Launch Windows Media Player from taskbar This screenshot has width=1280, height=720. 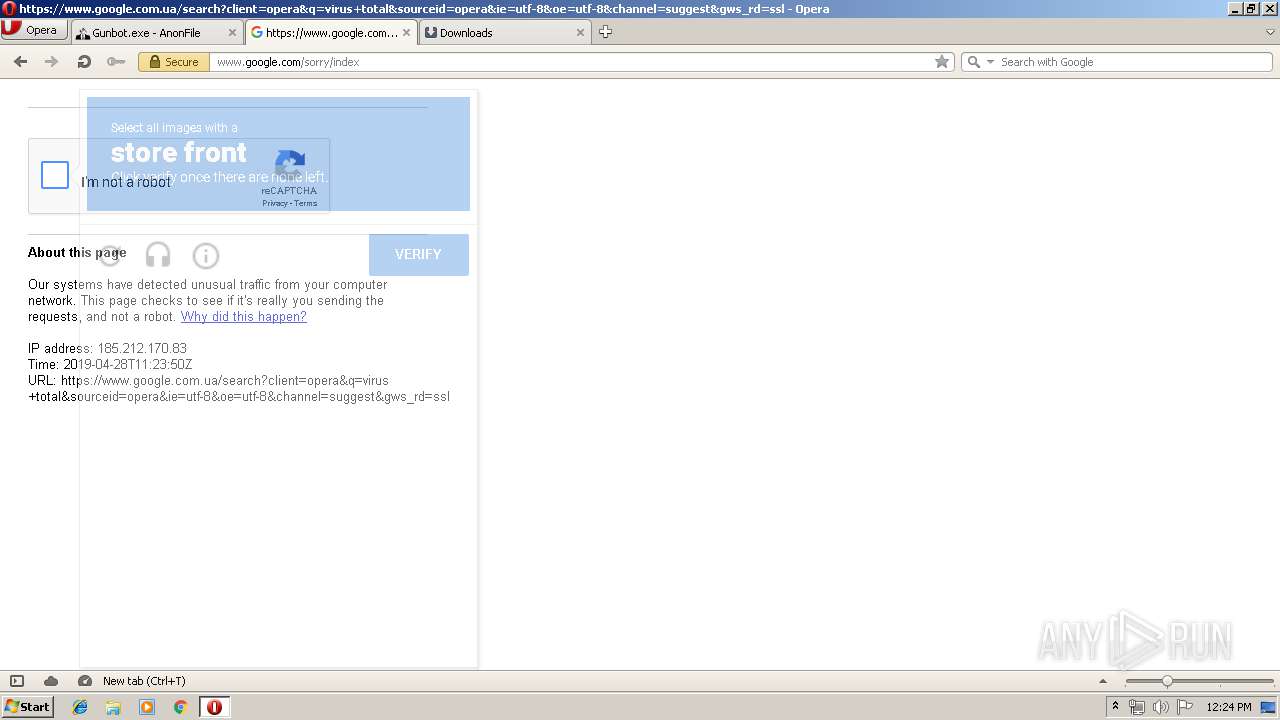click(147, 707)
